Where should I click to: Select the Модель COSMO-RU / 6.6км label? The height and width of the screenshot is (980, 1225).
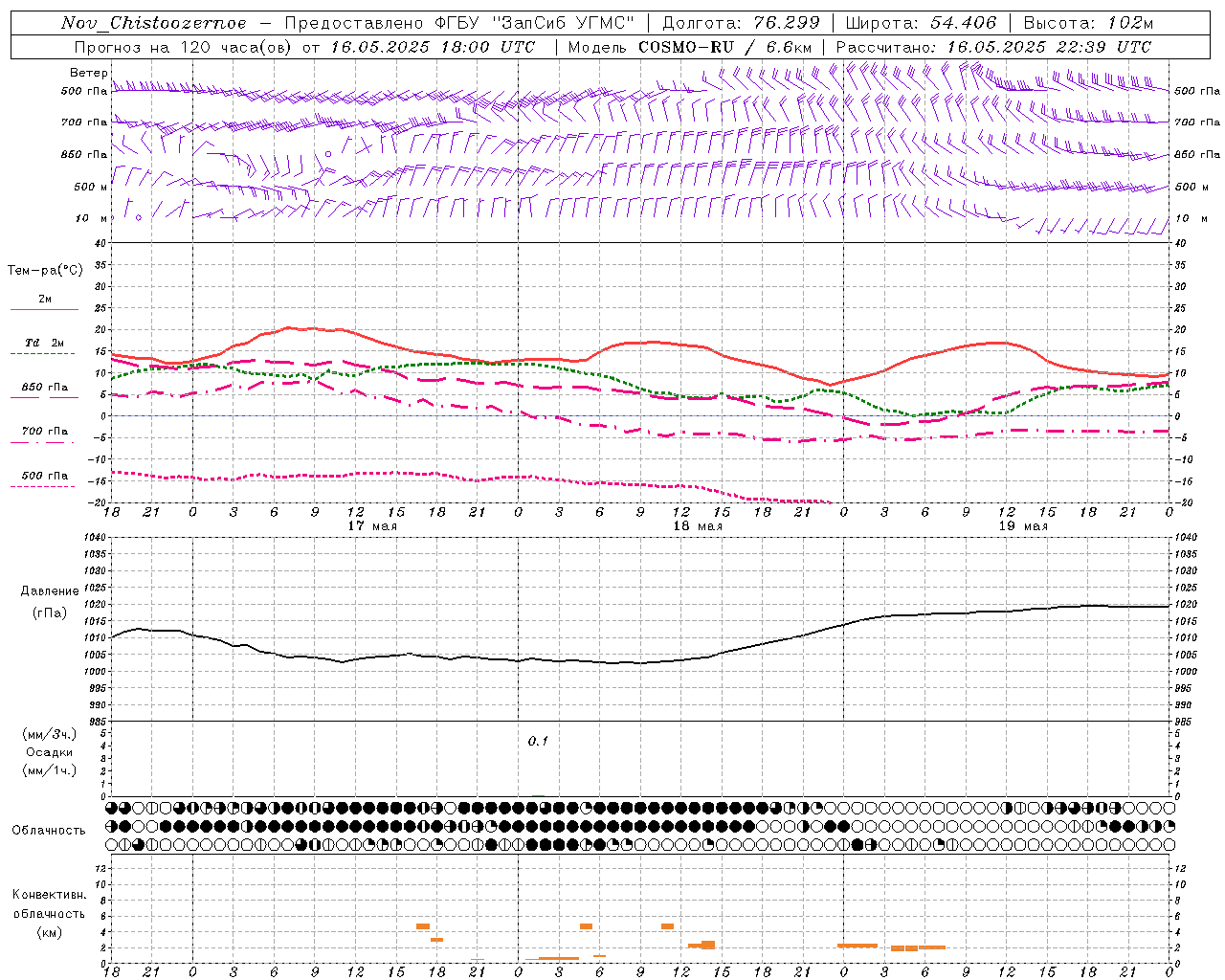[x=689, y=47]
